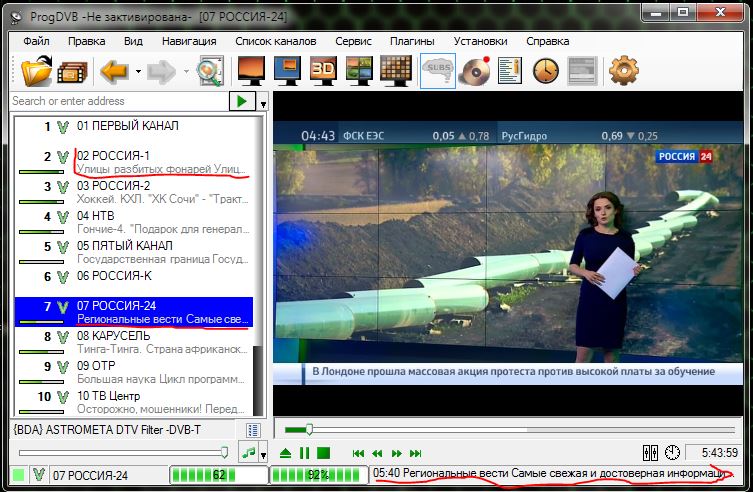The height and width of the screenshot is (492, 753).
Task: Open the Навигация menu
Action: point(189,41)
